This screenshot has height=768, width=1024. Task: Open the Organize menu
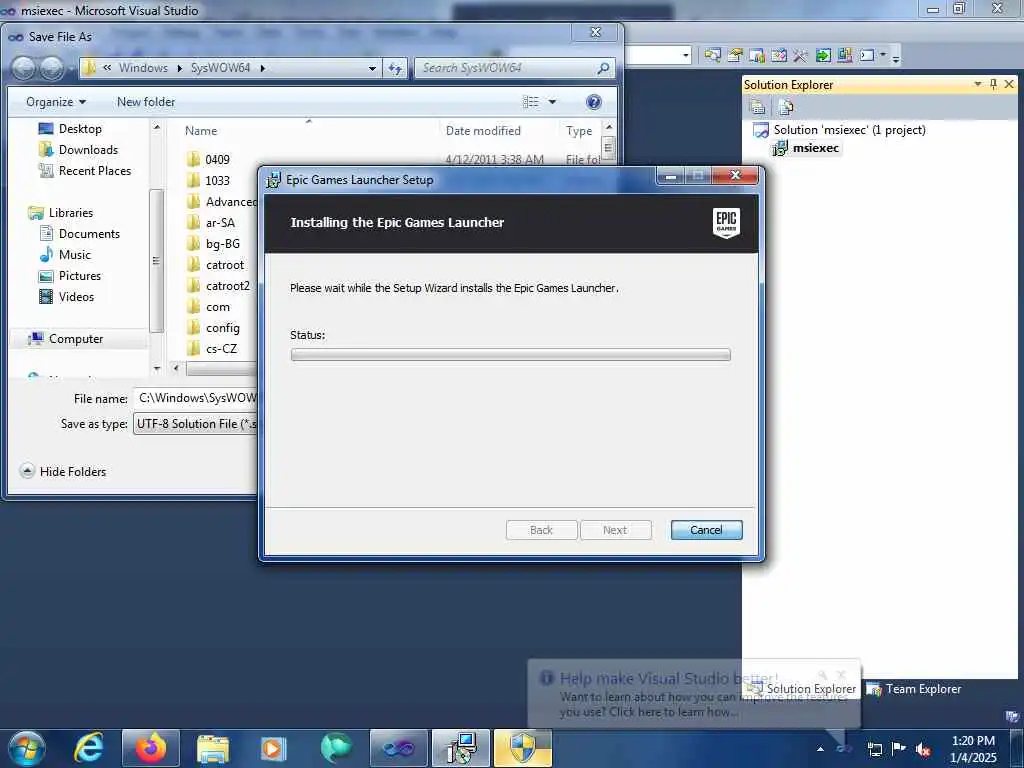[x=56, y=102]
